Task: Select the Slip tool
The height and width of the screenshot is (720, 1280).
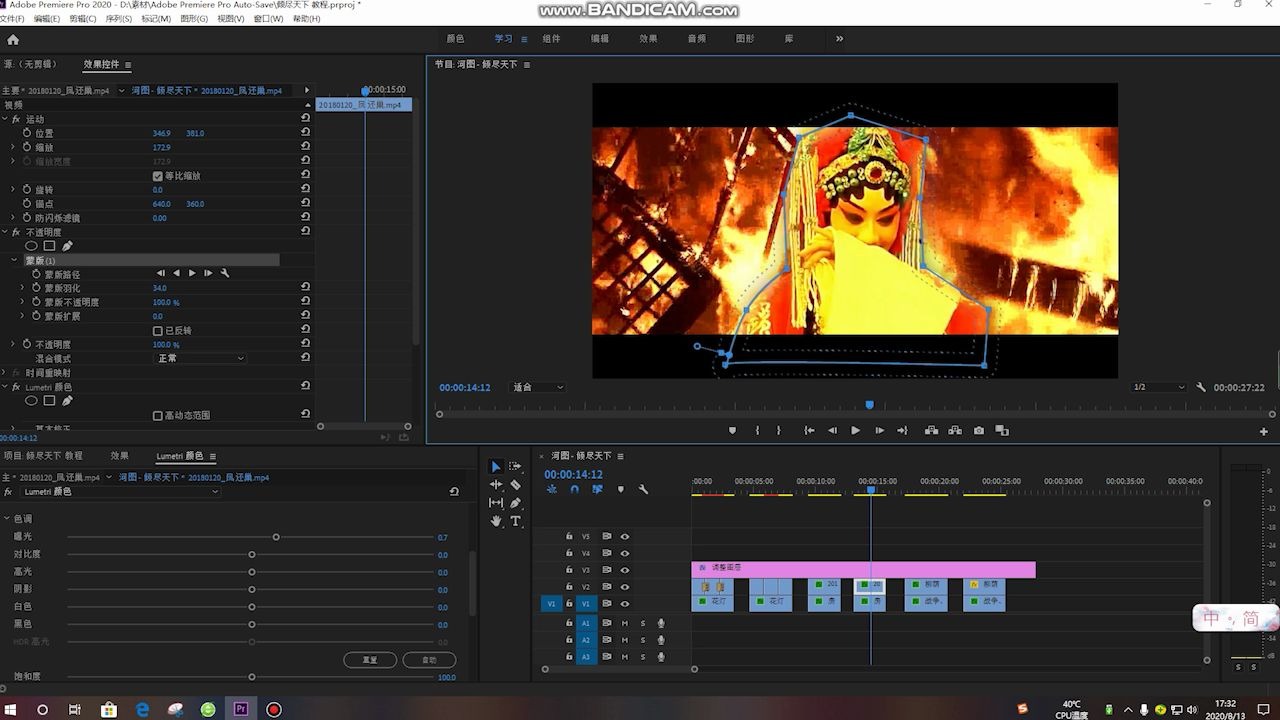Action: point(495,503)
